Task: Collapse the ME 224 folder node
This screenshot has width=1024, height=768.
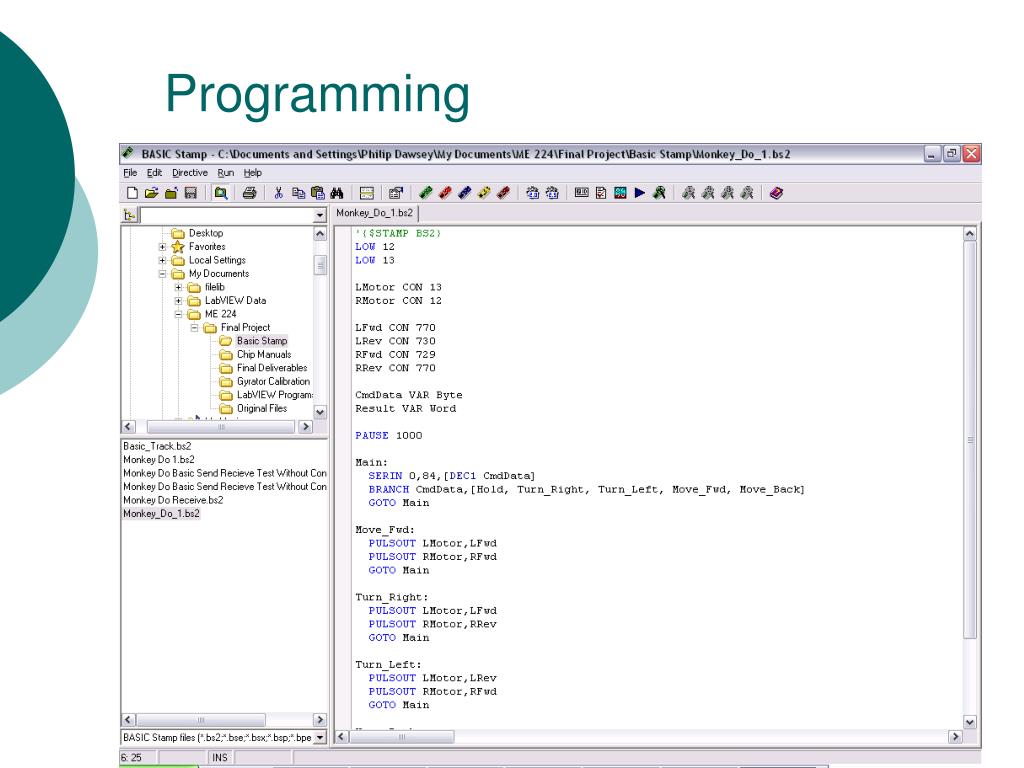Action: 178,314
